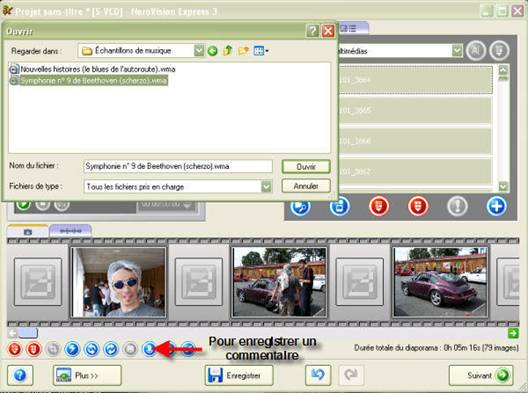
Task: Click the transition placeholder before the sunglasses photo
Action: 38,282
